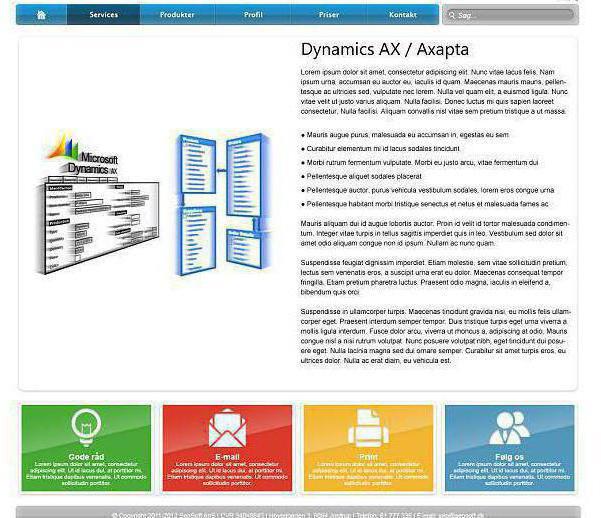
Task: Open the Priser menu item
Action: click(x=329, y=15)
